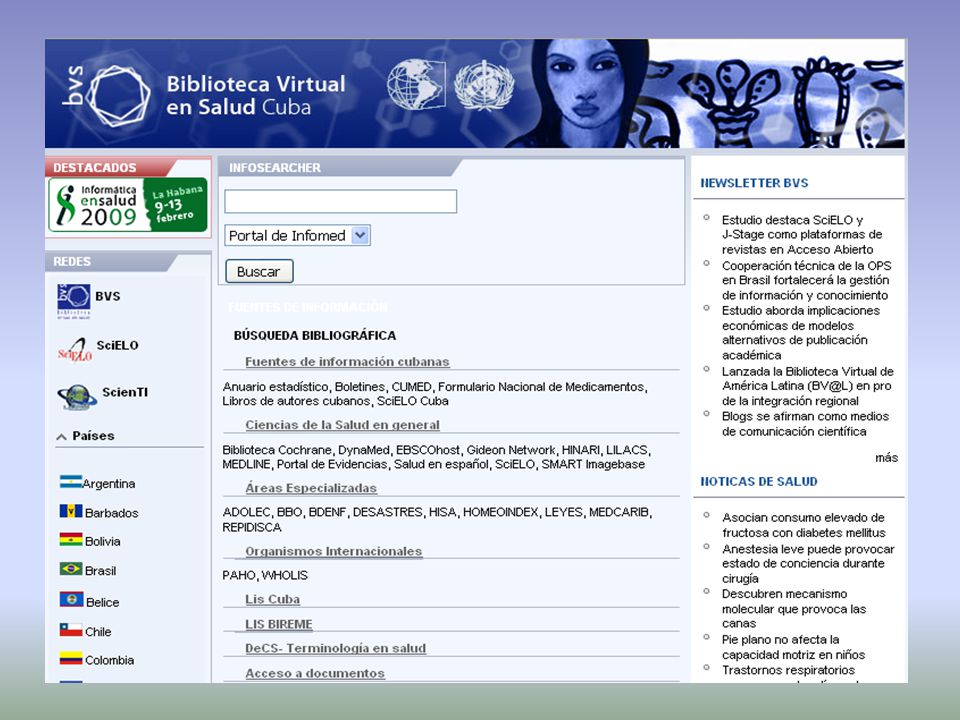
Task: Select Barbados in the country list
Action: tap(111, 513)
